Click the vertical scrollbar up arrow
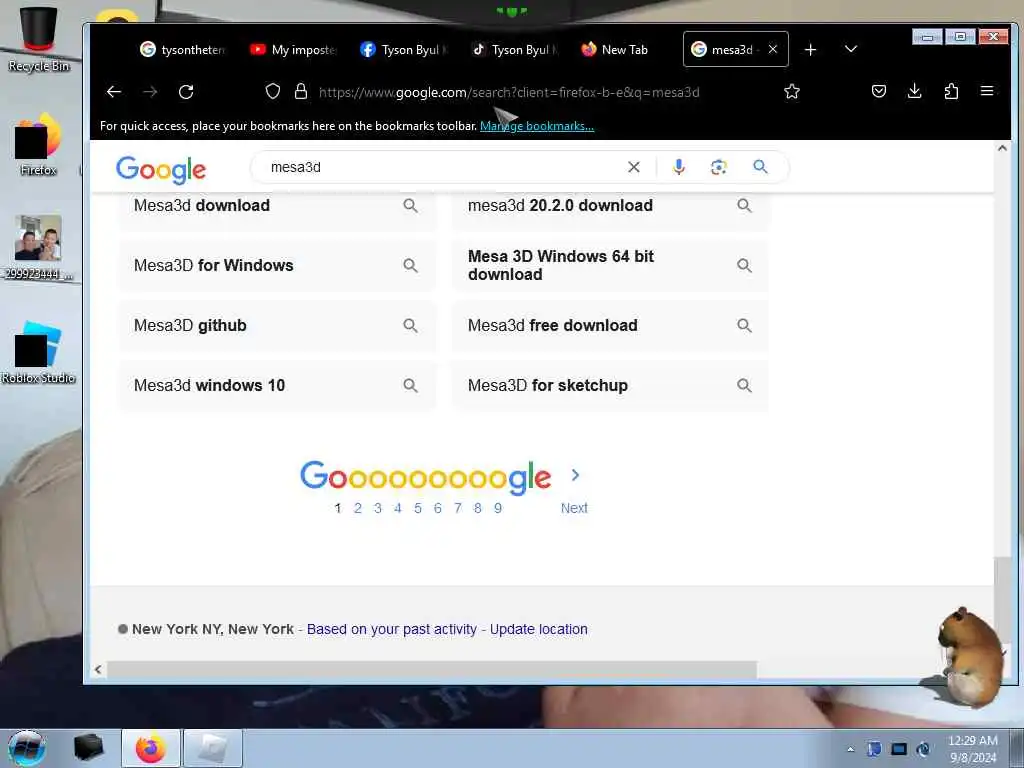 coord(1002,148)
